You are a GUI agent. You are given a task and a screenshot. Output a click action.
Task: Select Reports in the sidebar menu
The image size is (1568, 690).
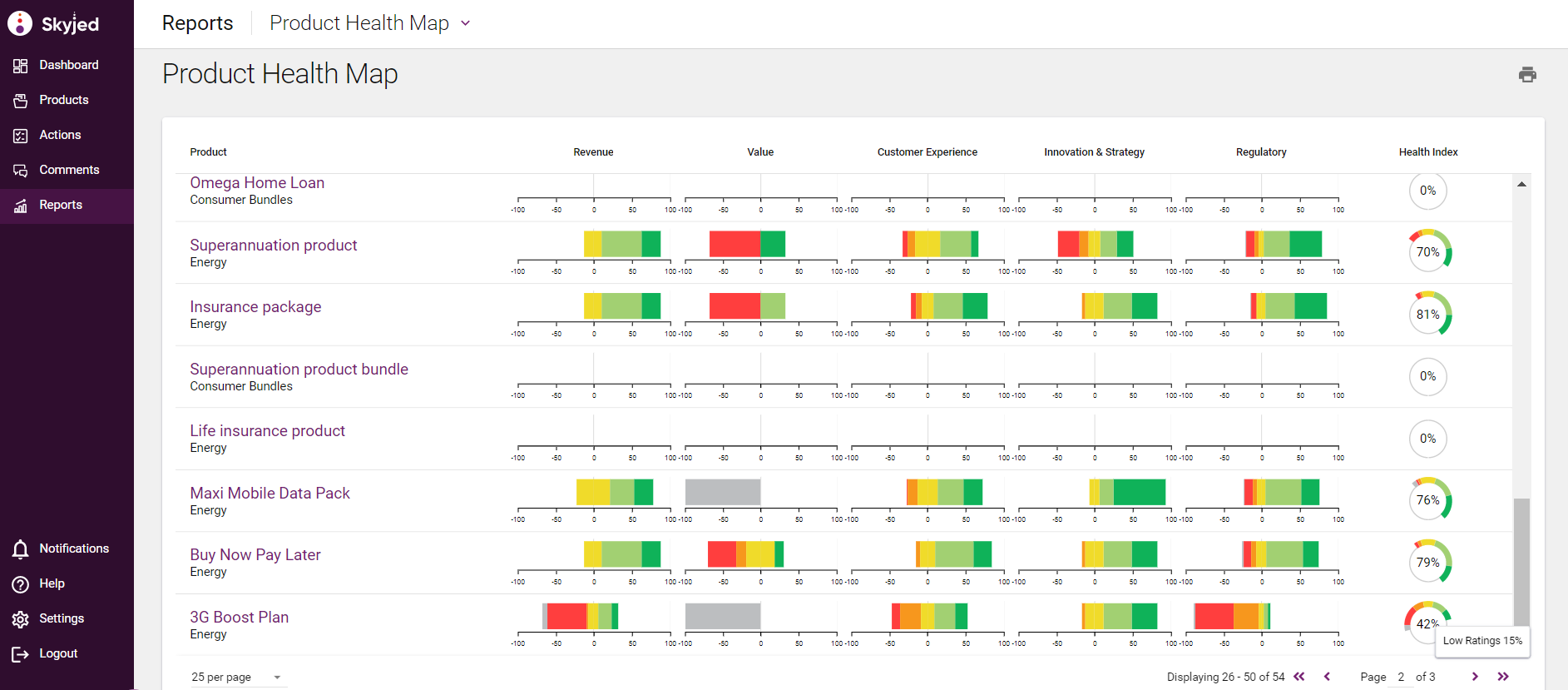pyautogui.click(x=61, y=205)
